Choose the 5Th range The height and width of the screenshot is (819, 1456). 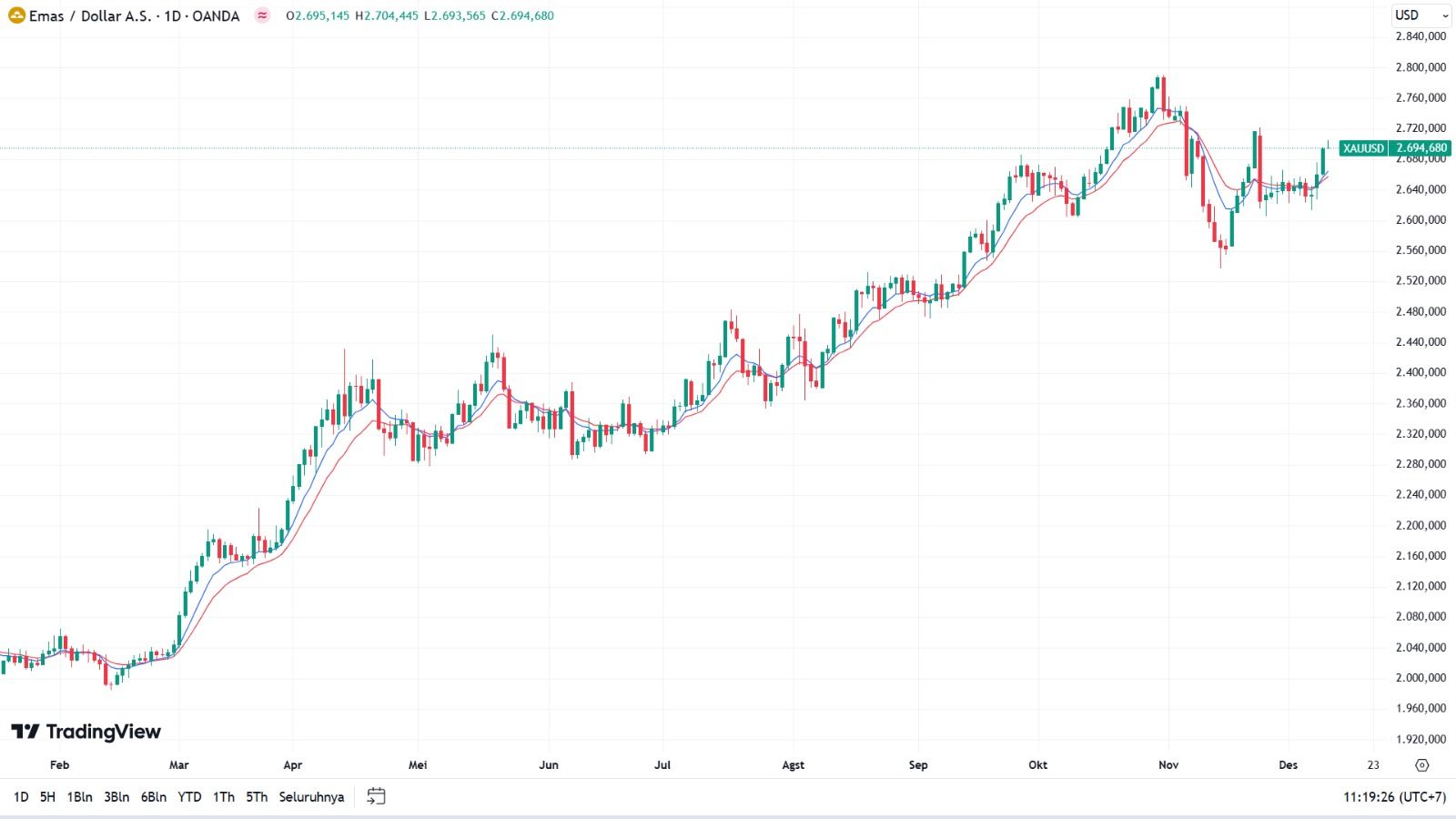257,797
